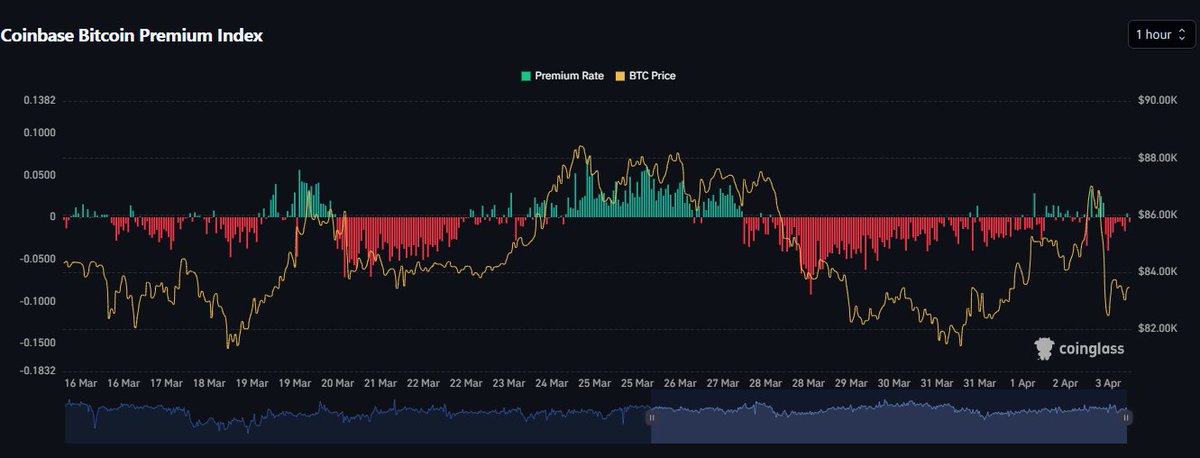Click the 20 Mar date label
The width and height of the screenshot is (1200, 458).
(337, 383)
